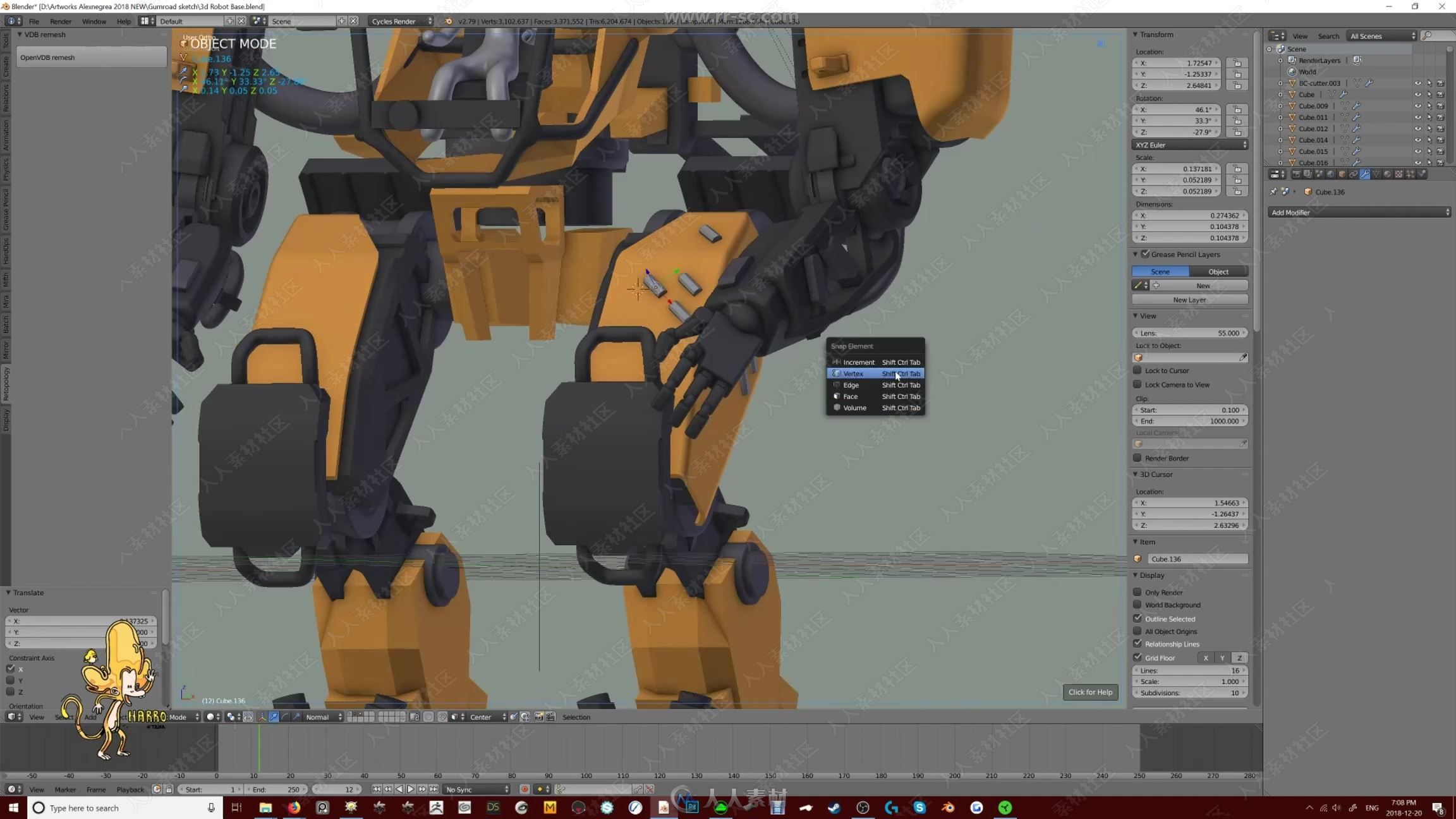1456x819 pixels.
Task: Open the All Scenes outliner filter dropdown
Action: point(1382,36)
